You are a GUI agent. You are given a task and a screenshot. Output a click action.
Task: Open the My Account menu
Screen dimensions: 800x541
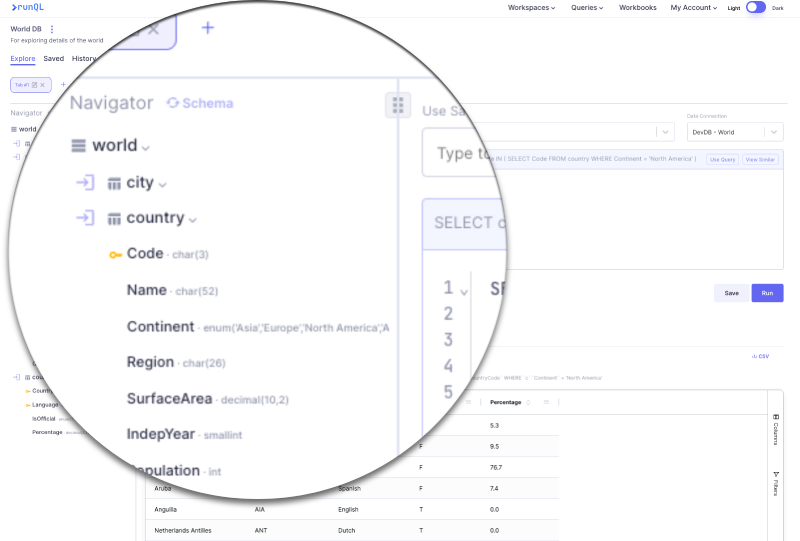click(694, 8)
